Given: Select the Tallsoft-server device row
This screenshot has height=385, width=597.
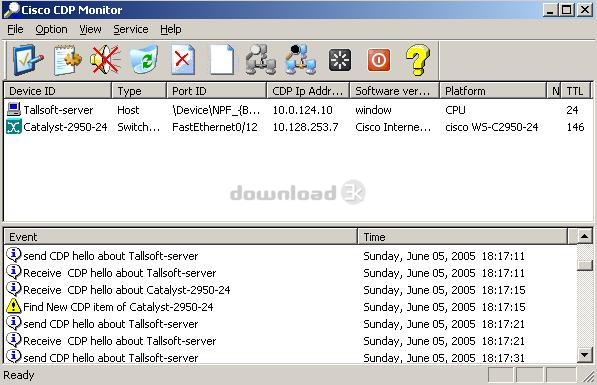Looking at the screenshot, I should tap(297, 110).
